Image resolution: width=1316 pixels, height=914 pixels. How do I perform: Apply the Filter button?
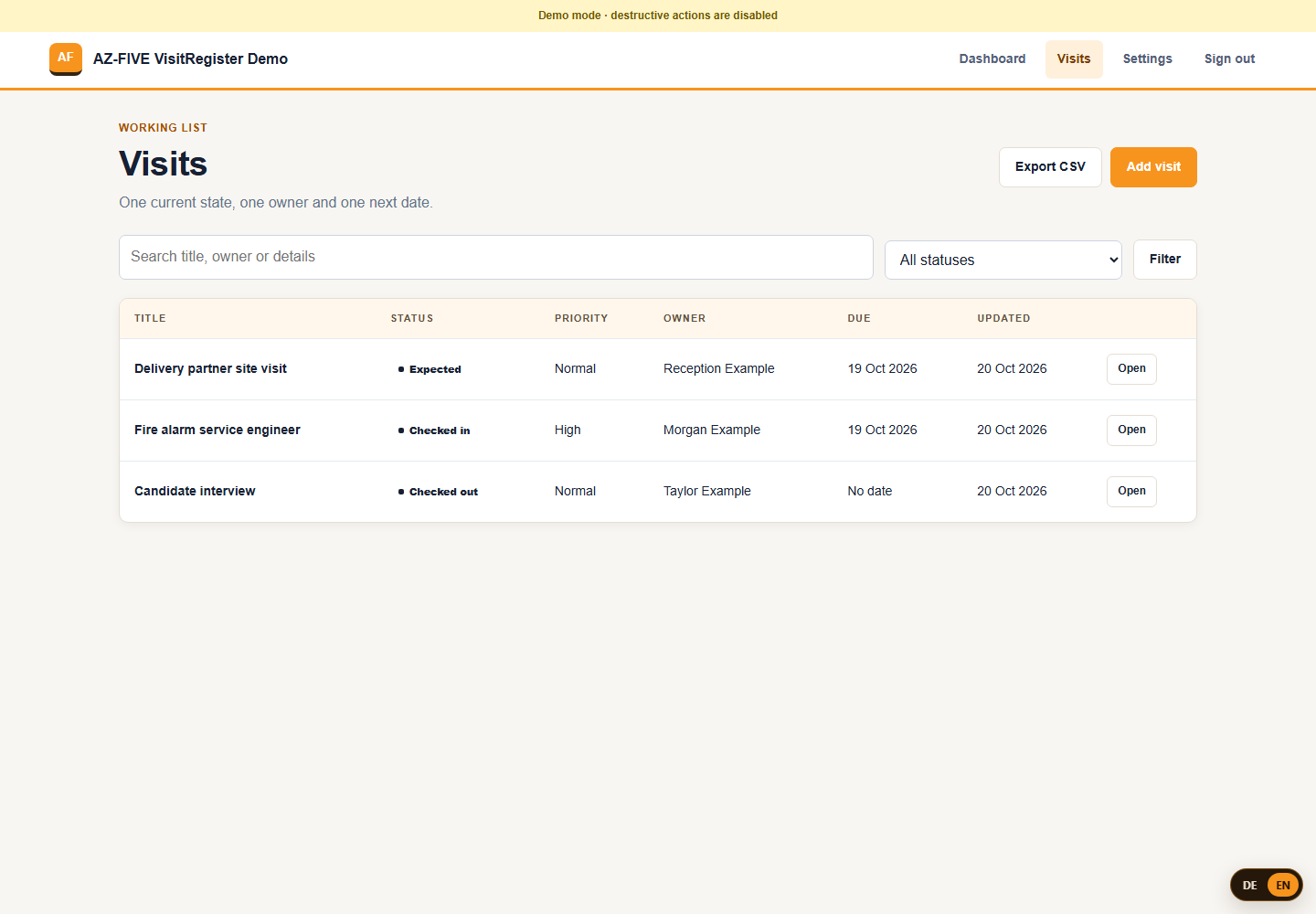[x=1165, y=260]
